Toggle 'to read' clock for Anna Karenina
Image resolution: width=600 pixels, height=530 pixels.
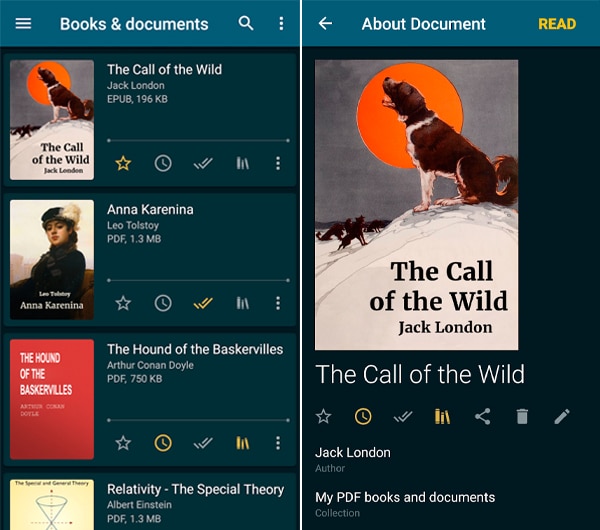point(163,303)
